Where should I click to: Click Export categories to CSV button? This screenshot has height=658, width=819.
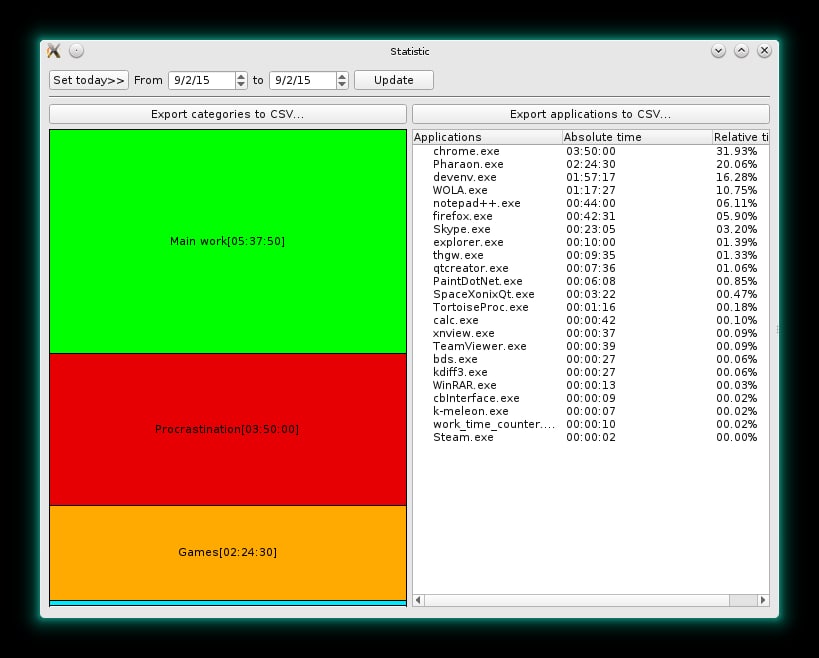pos(228,114)
